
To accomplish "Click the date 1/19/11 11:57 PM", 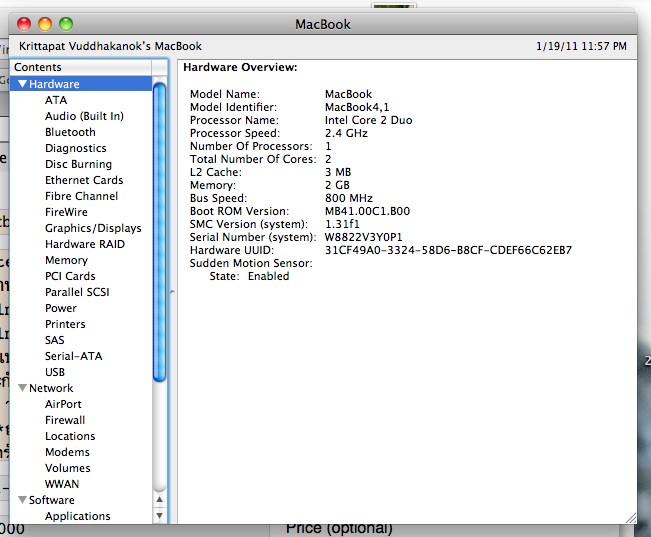I will click(581, 46).
